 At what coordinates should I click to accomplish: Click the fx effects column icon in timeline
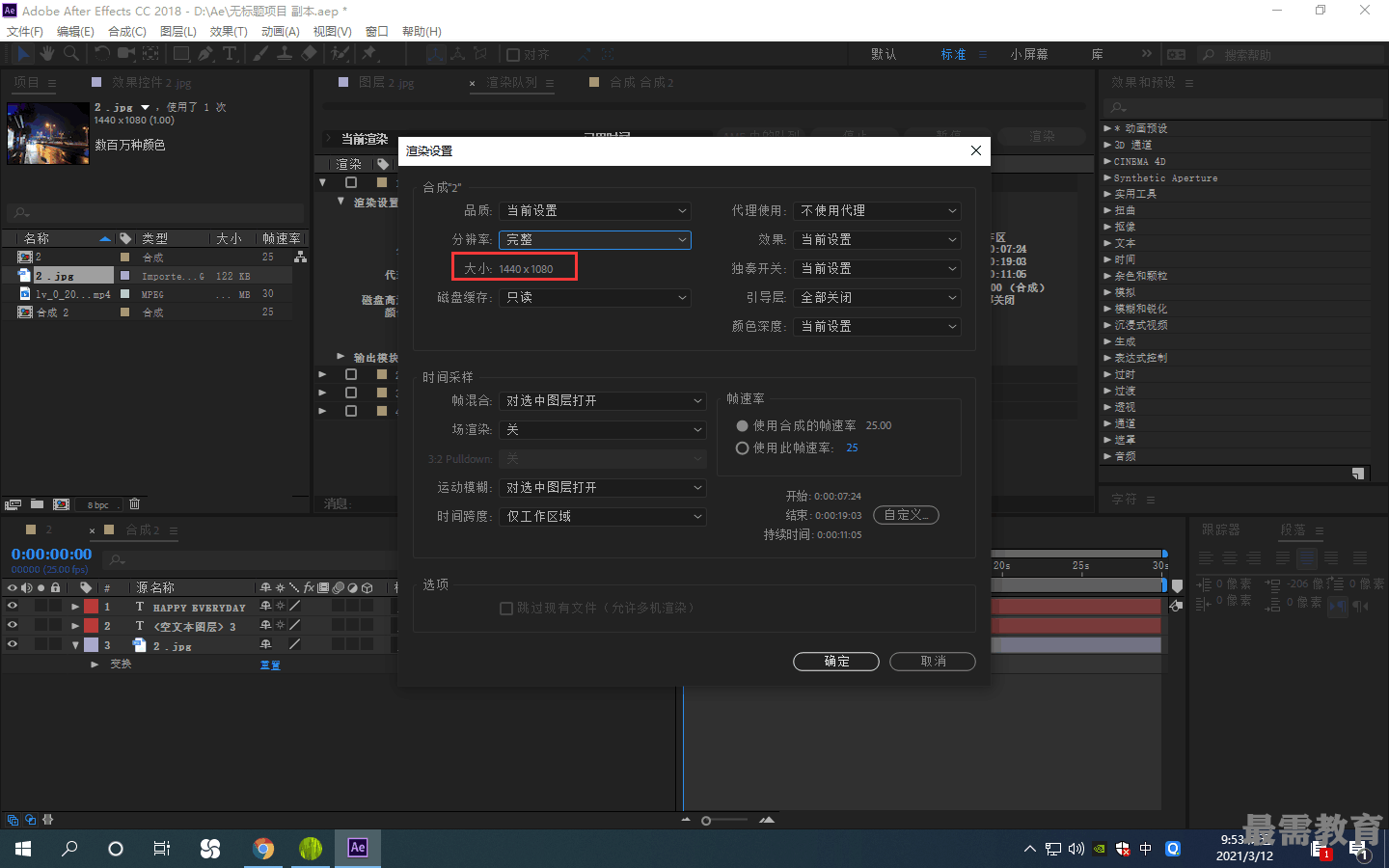pos(309,587)
